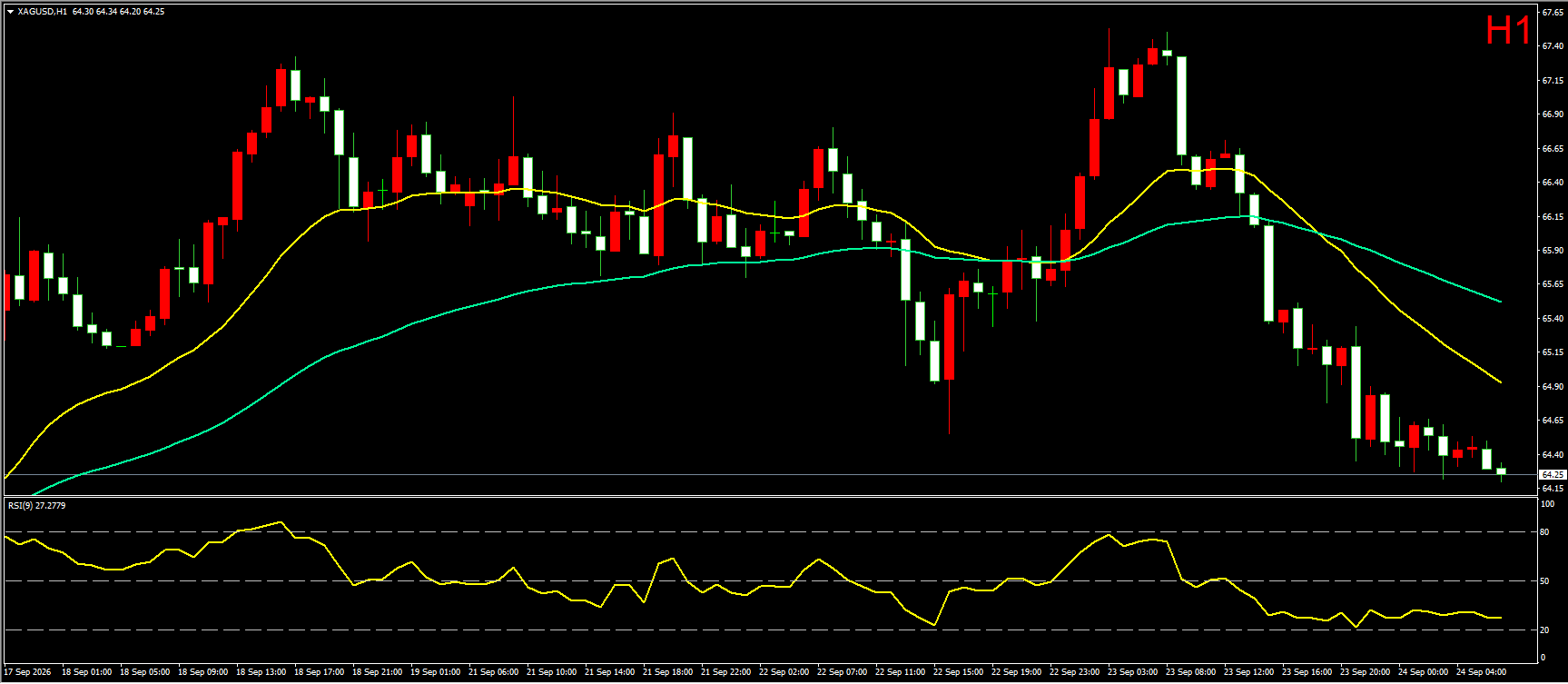The image size is (1568, 684).
Task: Select the RSI(9) 27.2779 indicator label
Action: (x=36, y=505)
